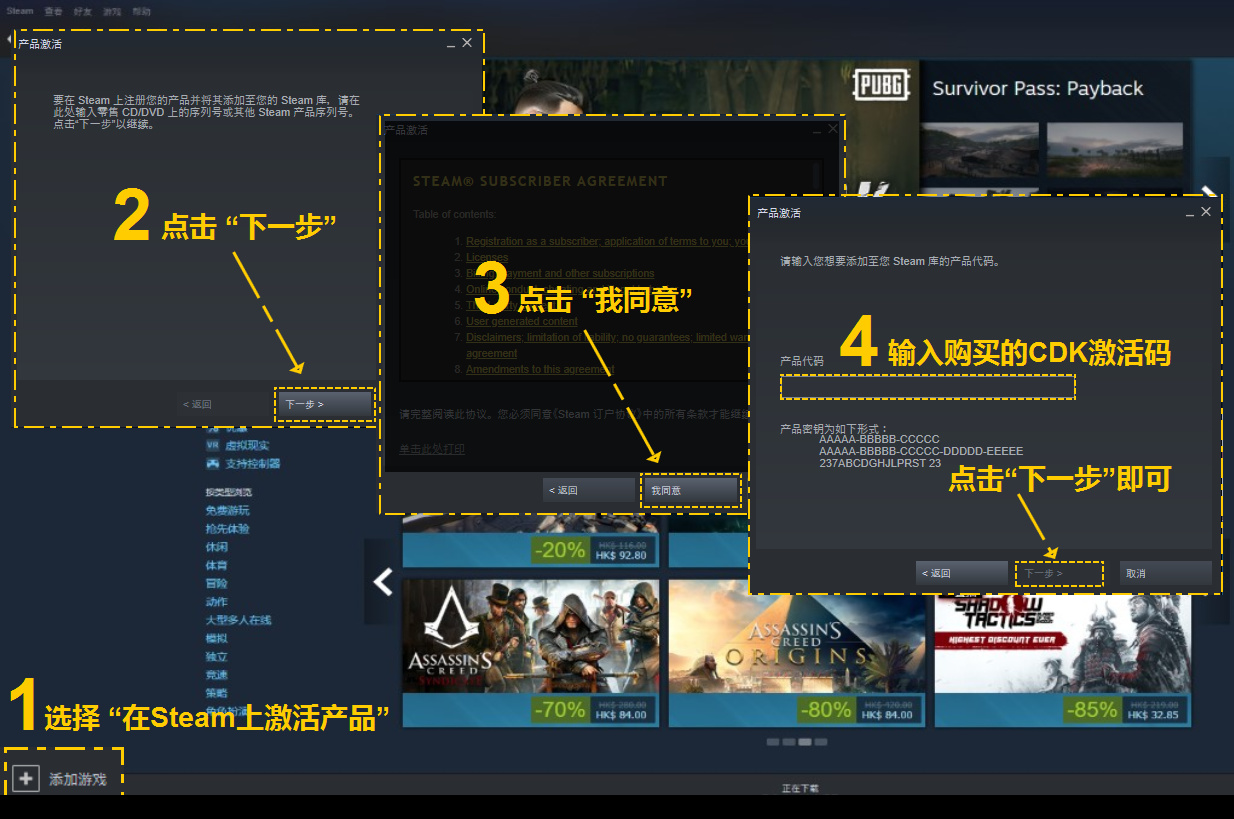Click the agreement text scrollbar
Screen dimensions: 1234x819
pyautogui.click(x=816, y=270)
